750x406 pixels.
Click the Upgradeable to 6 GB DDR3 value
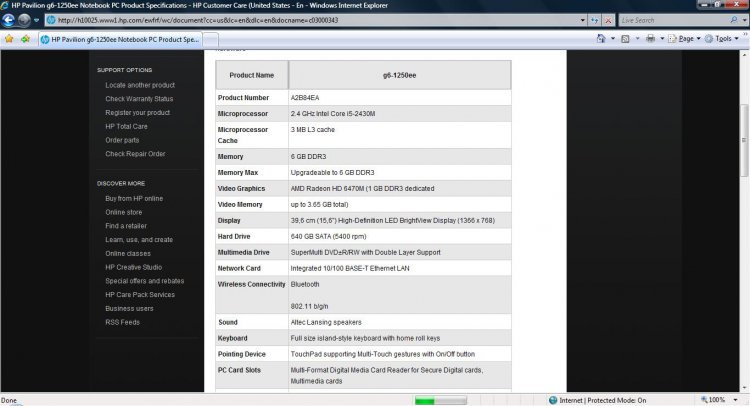(332, 173)
